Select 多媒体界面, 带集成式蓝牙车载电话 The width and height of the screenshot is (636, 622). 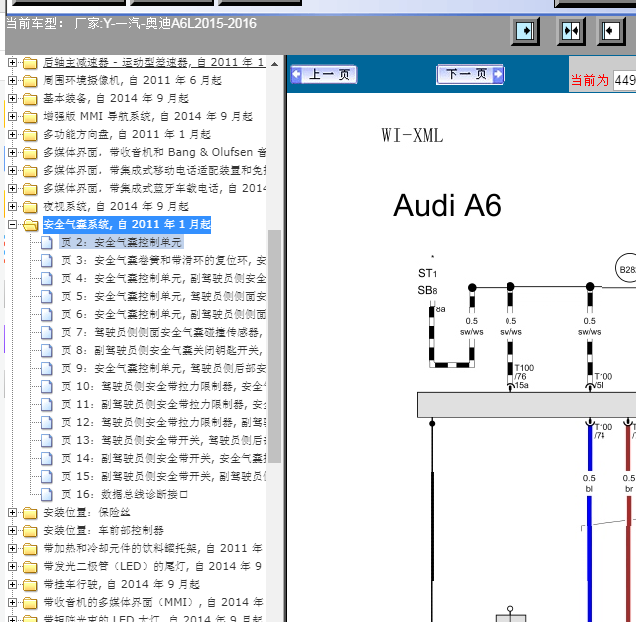(155, 188)
